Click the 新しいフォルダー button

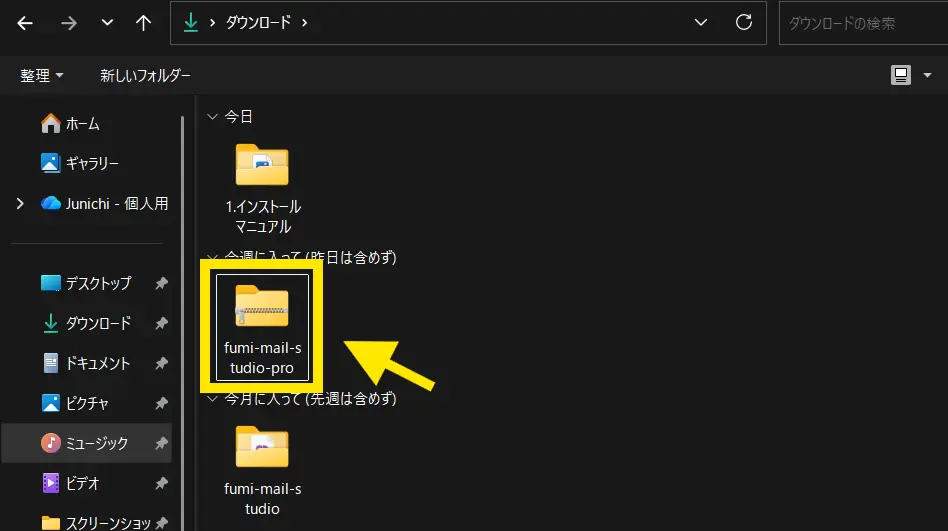click(x=145, y=75)
